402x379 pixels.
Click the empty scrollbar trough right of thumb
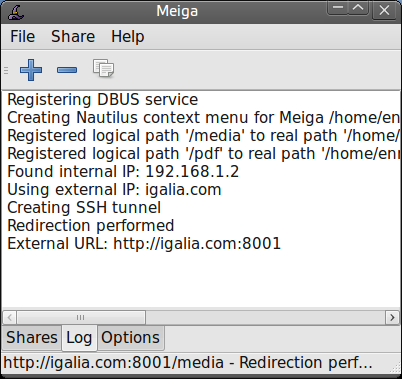[x=265, y=317]
